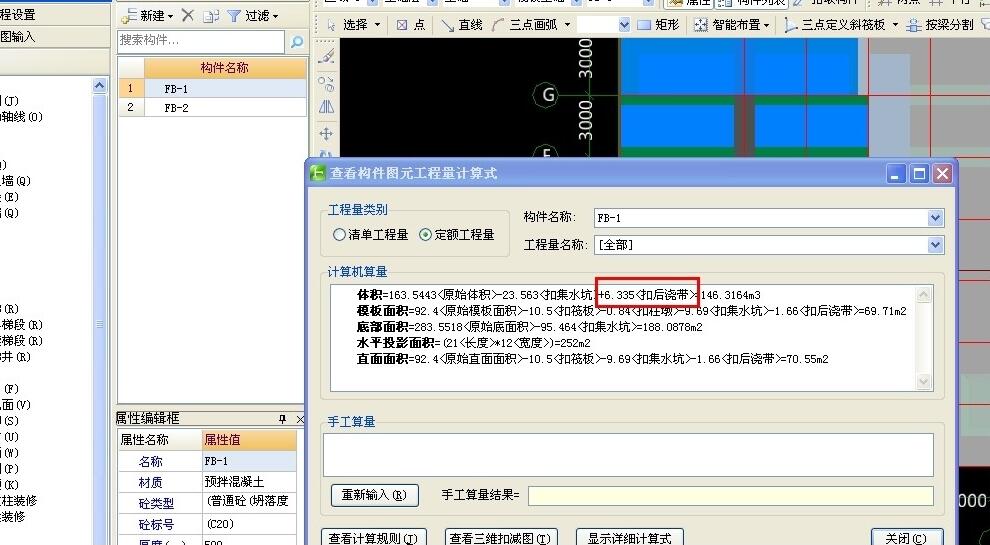Click the 砼类型 property value cell
The width and height of the screenshot is (990, 545).
pyautogui.click(x=249, y=503)
